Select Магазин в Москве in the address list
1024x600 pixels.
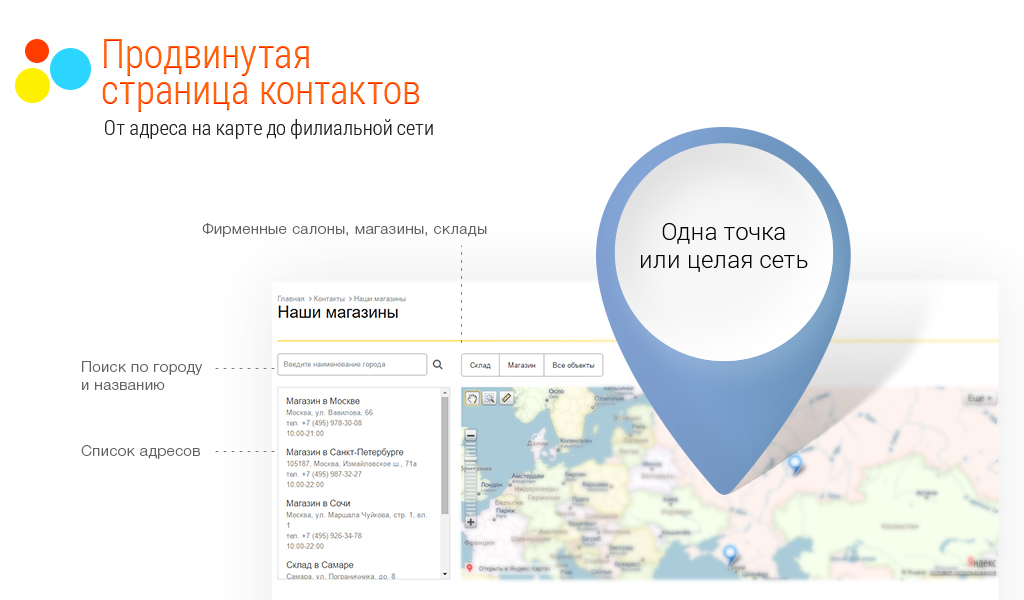tap(323, 401)
